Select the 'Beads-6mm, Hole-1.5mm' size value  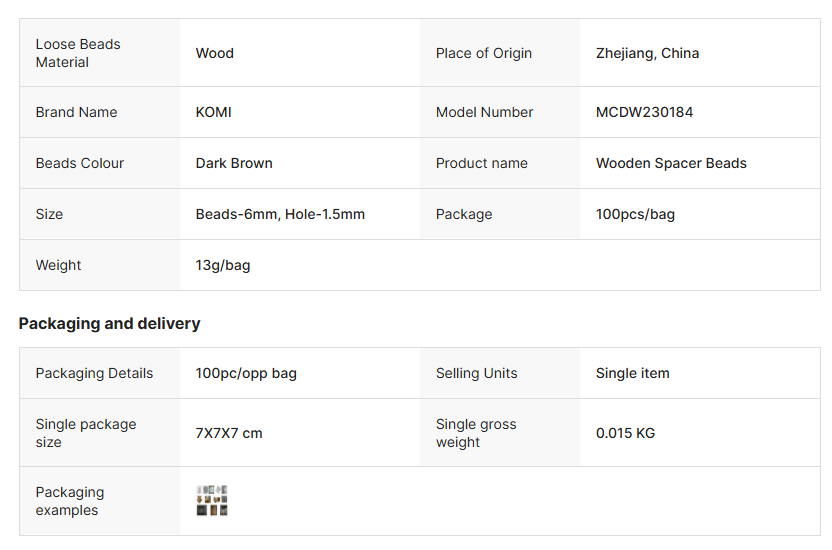(x=280, y=214)
